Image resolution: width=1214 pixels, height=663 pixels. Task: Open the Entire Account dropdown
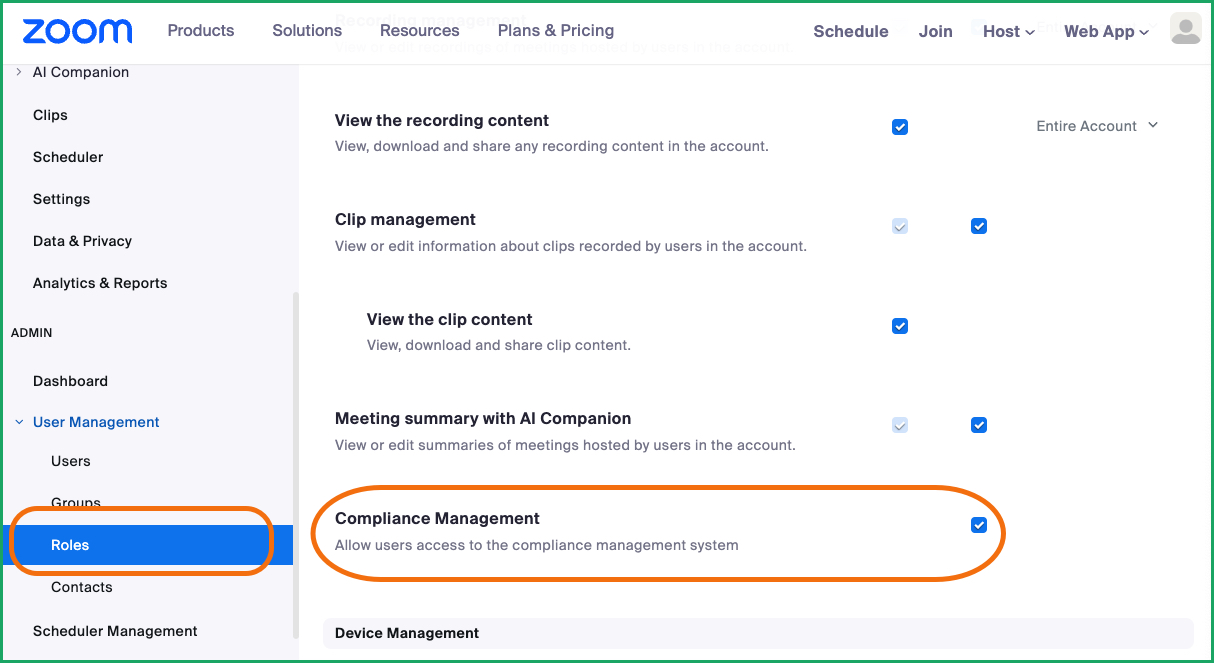(1097, 126)
